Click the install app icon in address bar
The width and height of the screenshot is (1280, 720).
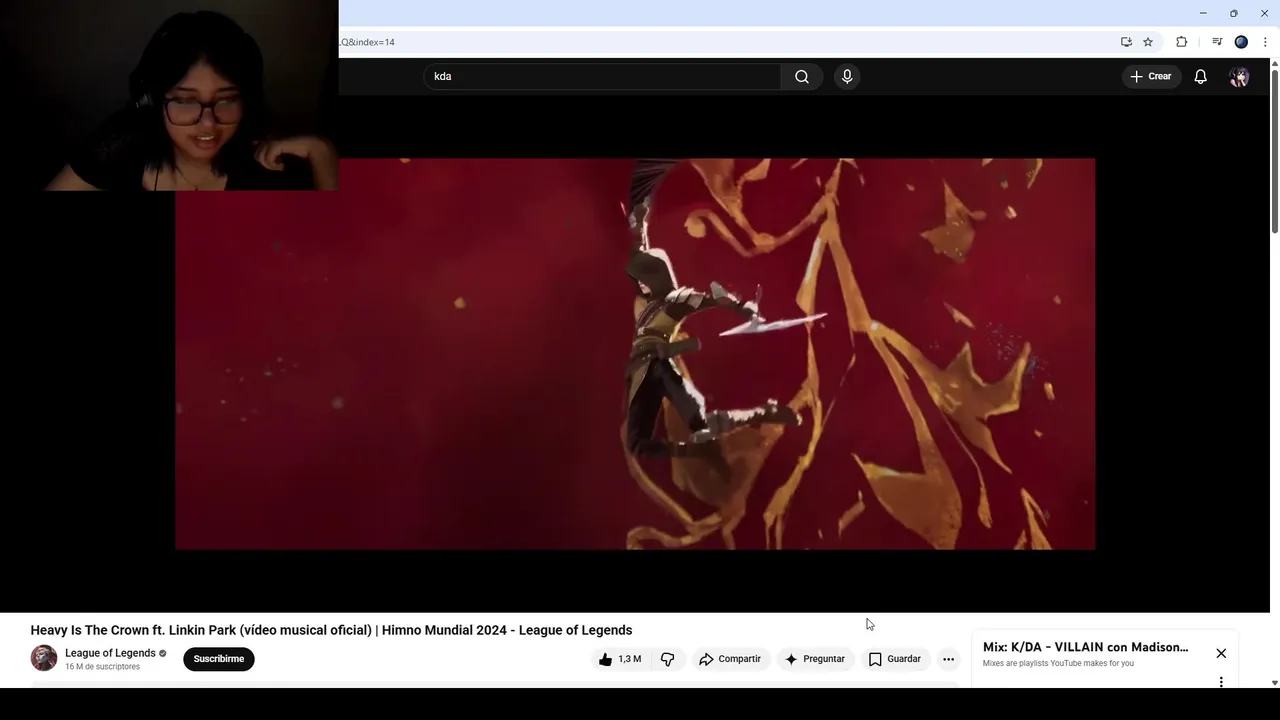click(1126, 42)
